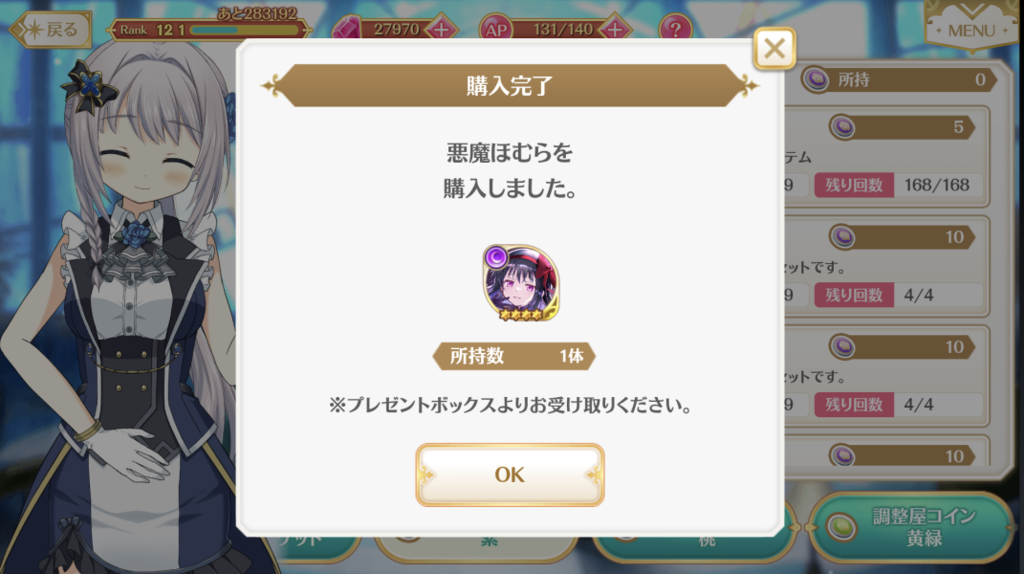Open help with the question mark icon
1024x574 pixels.
pyautogui.click(x=675, y=29)
